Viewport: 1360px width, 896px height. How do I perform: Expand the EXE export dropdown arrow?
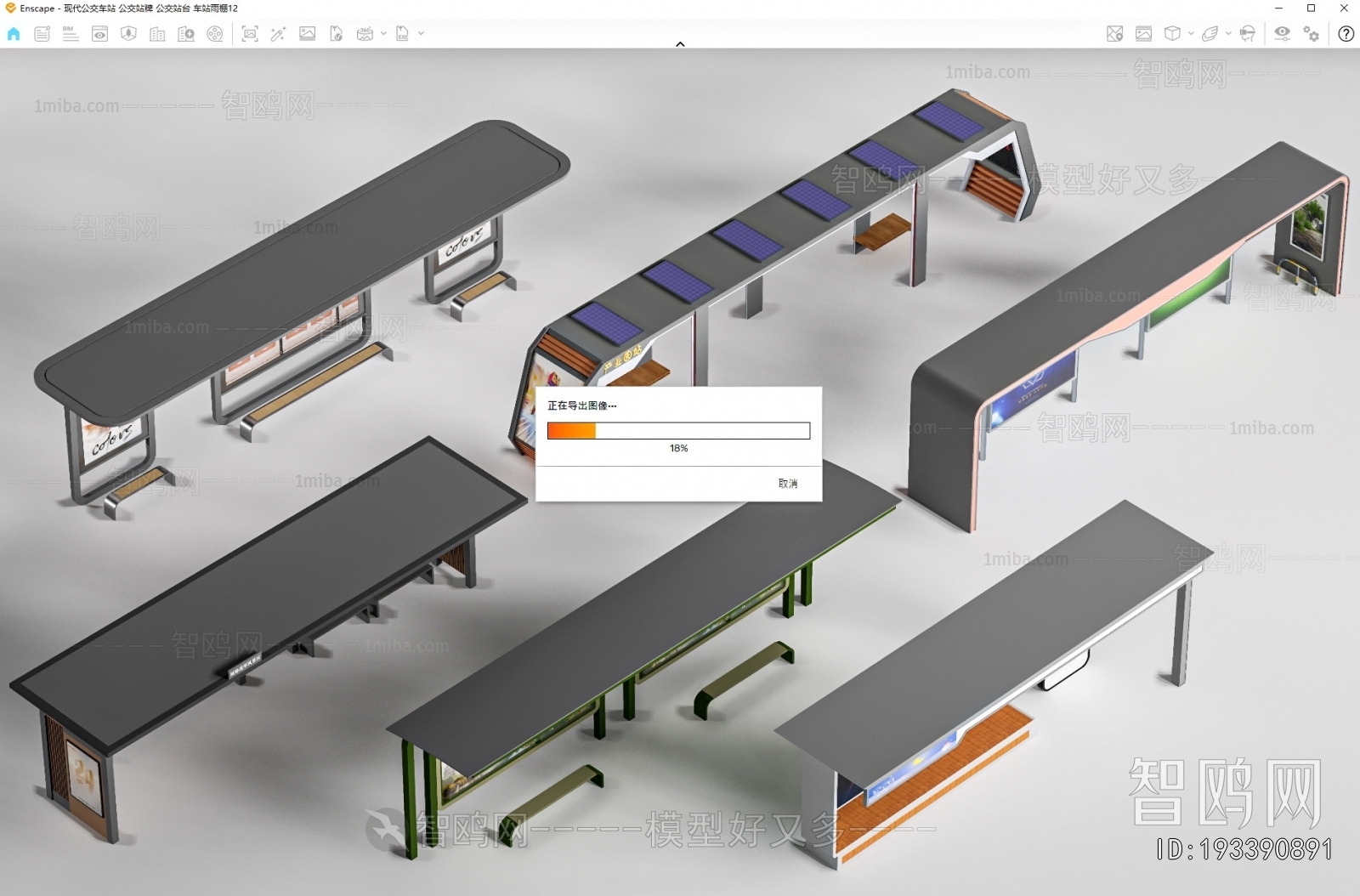click(421, 34)
